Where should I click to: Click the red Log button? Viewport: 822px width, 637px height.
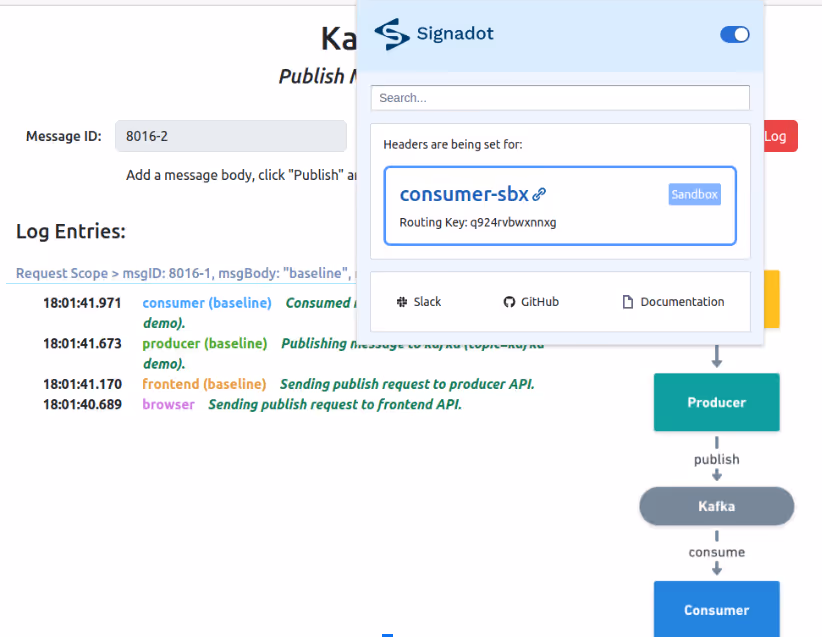780,136
